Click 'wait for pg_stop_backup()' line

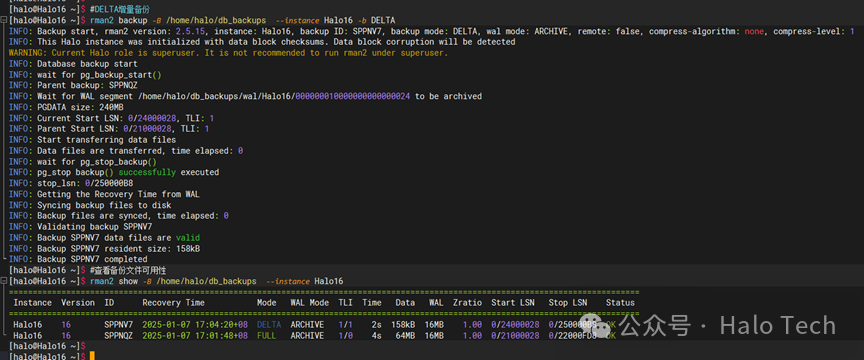point(83,162)
